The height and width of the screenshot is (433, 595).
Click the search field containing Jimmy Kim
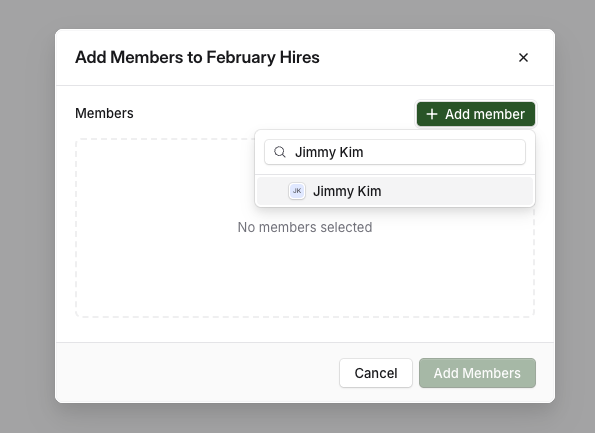(395, 152)
